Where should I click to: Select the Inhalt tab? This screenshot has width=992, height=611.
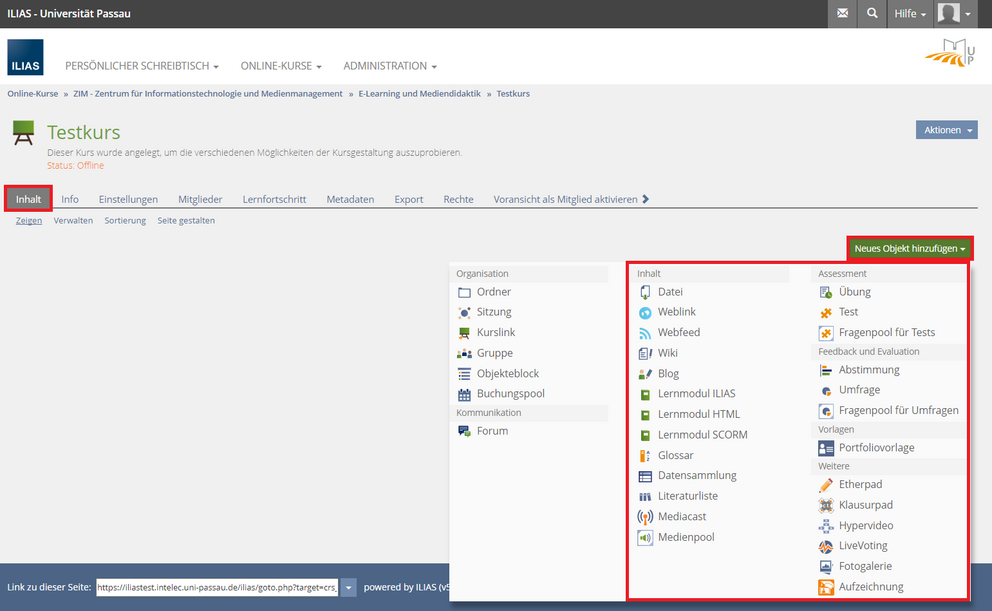(x=28, y=199)
